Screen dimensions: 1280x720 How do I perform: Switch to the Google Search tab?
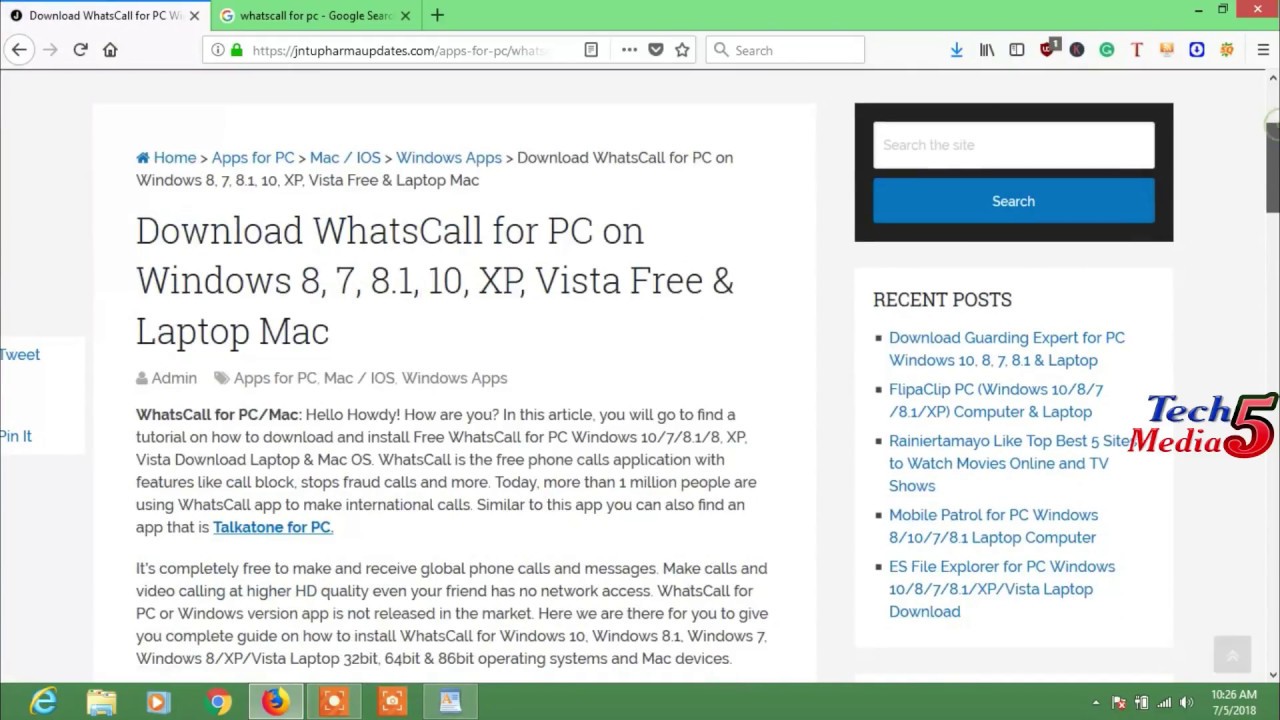[315, 15]
